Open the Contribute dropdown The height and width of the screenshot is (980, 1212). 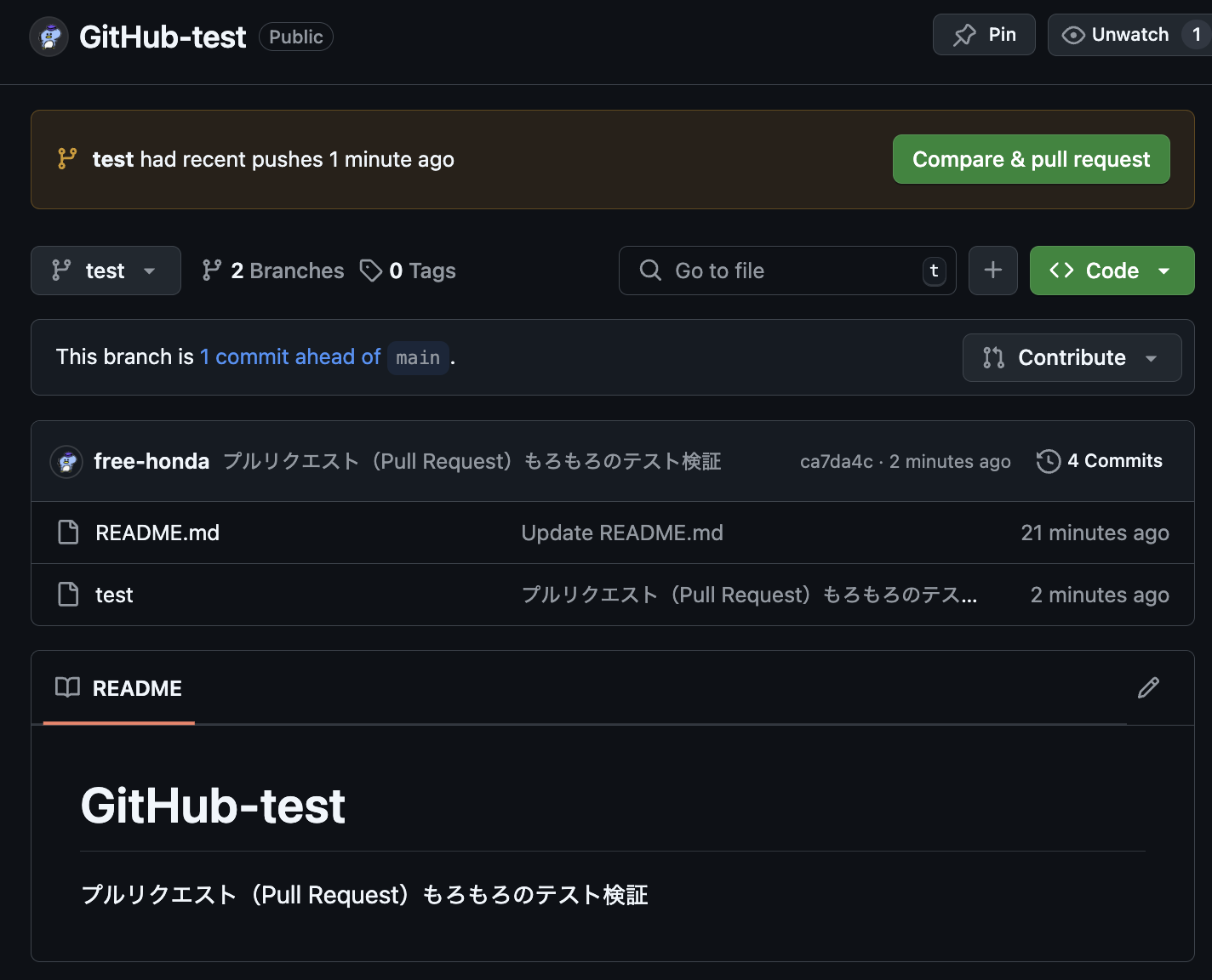[1071, 357]
